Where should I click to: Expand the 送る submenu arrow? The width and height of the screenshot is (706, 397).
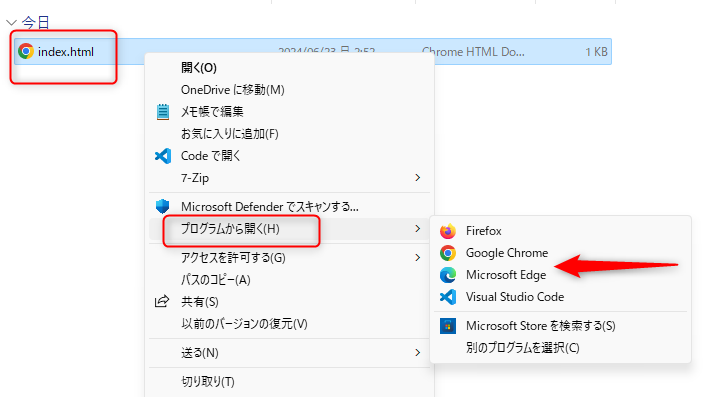pos(417,352)
